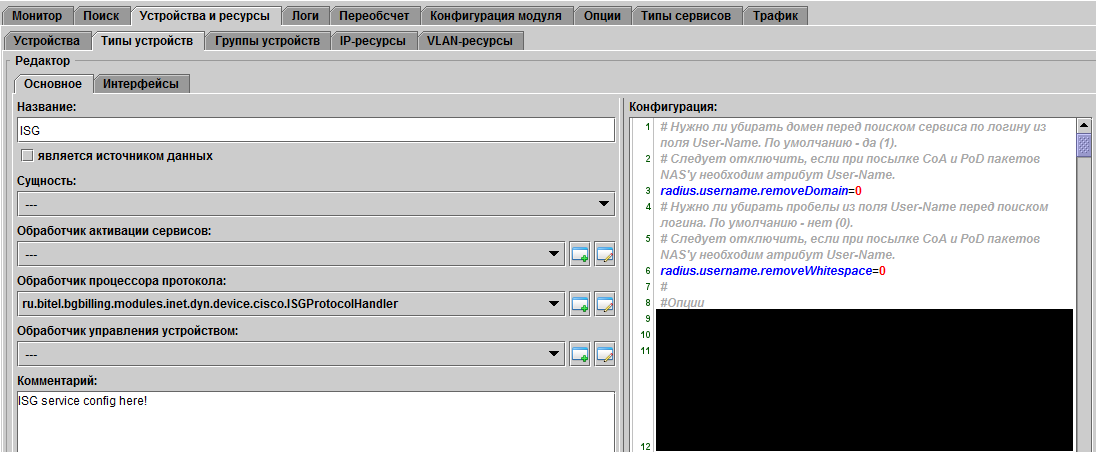Edit the ISGProtocolHandler class icon

pos(605,304)
